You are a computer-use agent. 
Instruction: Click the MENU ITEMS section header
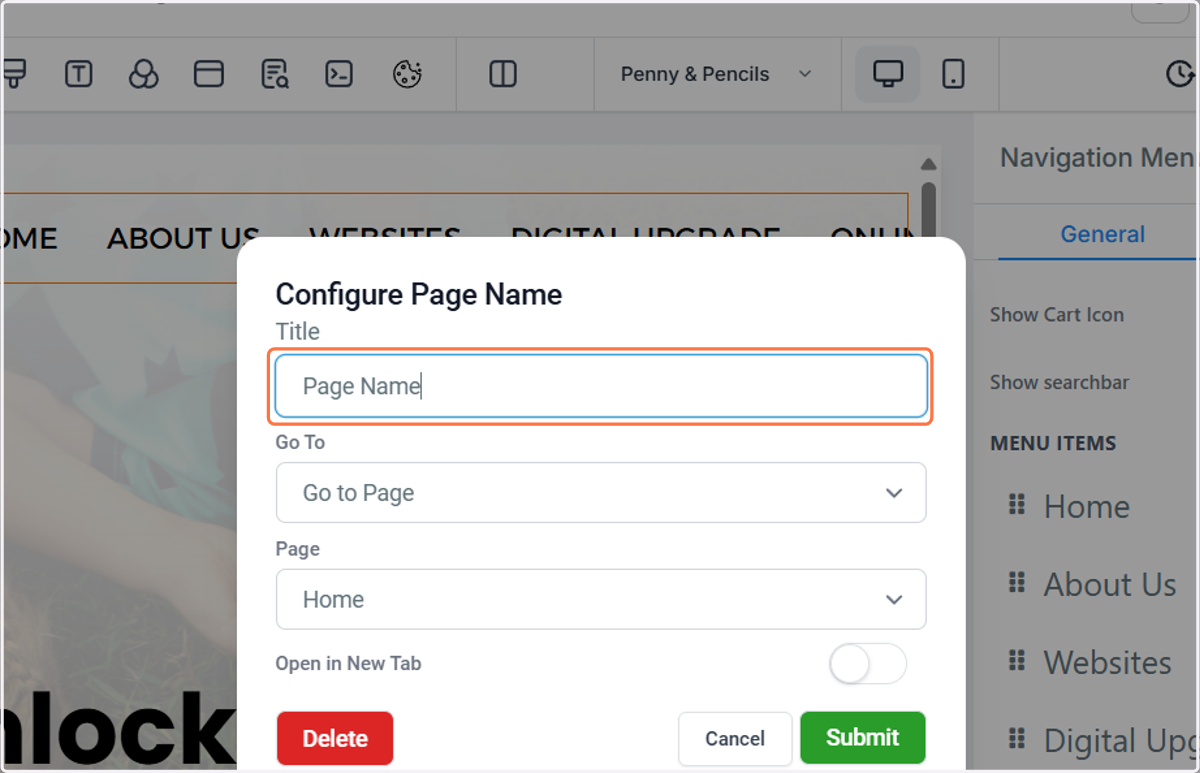[1053, 443]
